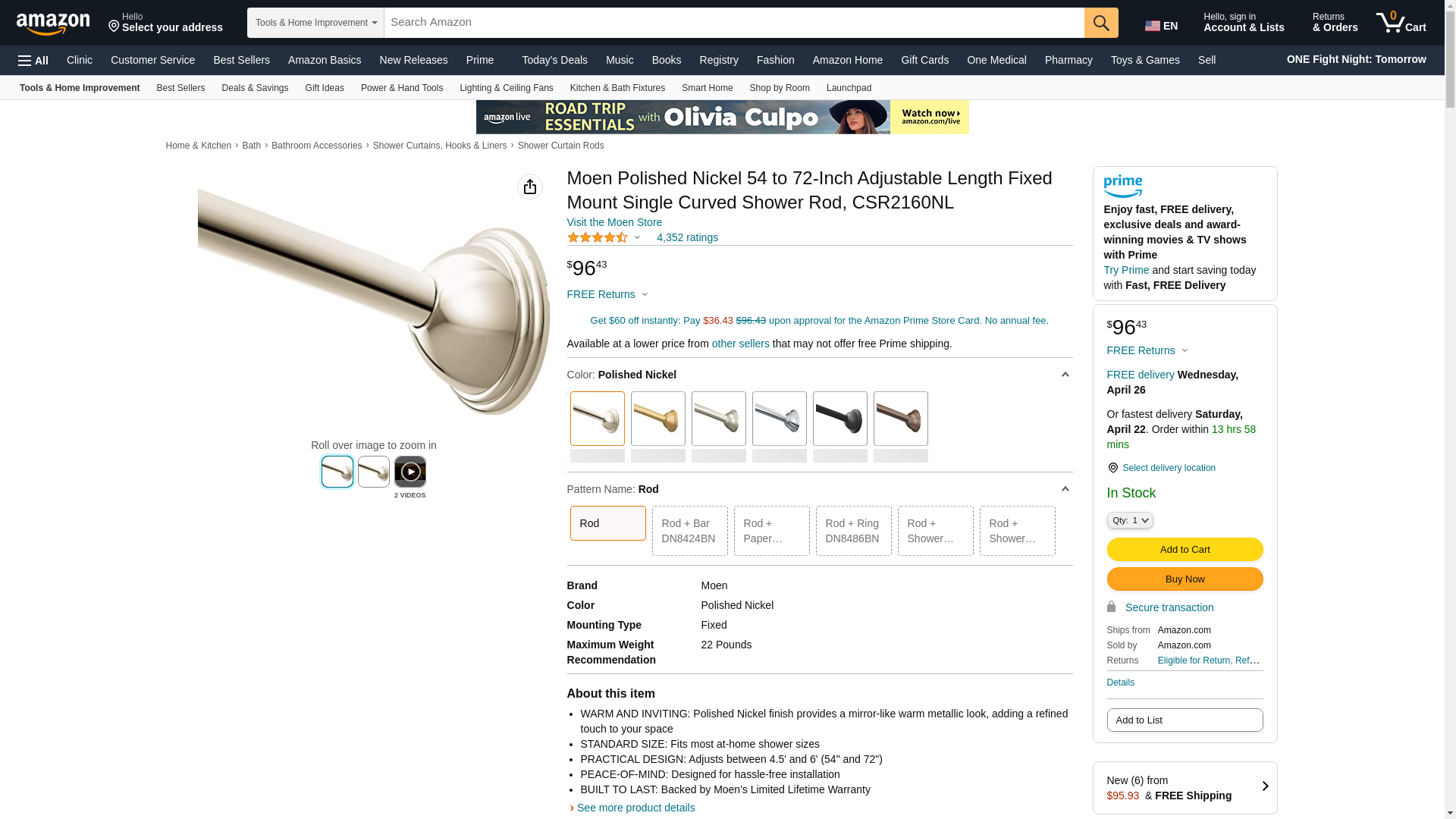Click the Add to Cart button
Viewport: 1456px width, 819px height.
pos(1185,549)
